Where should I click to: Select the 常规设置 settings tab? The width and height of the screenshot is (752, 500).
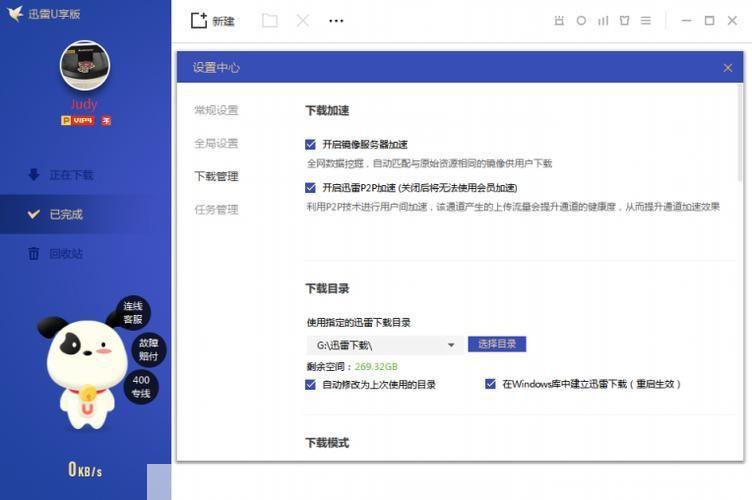[216, 110]
